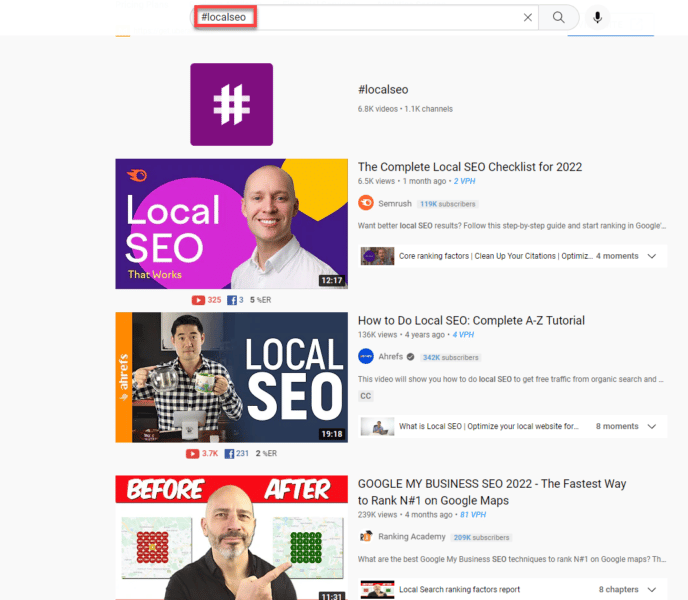The width and height of the screenshot is (688, 600).
Task: Click the 4 VPH stat for Ahrefs video
Action: click(x=463, y=335)
